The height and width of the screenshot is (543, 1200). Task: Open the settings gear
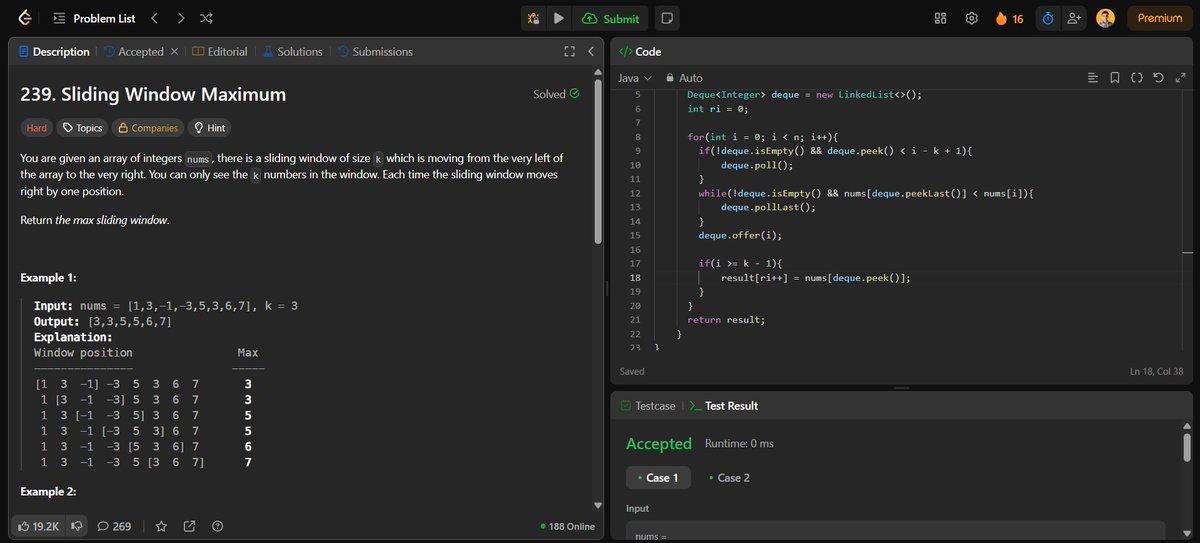972,18
